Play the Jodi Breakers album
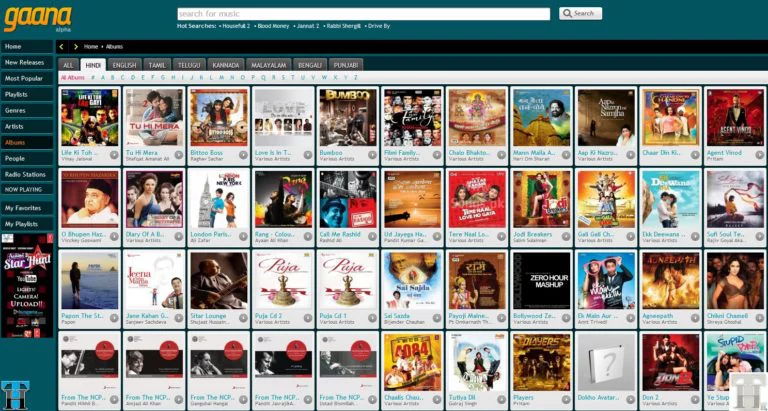The height and width of the screenshot is (411, 768). point(566,236)
